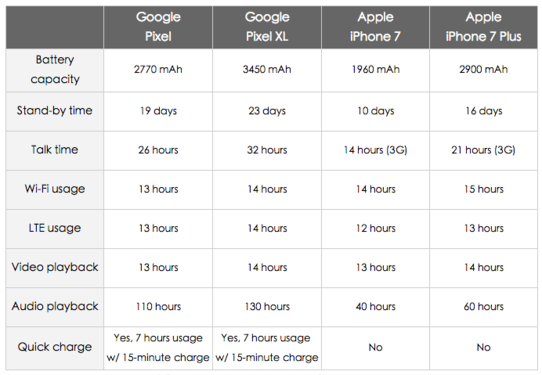Click the LTE usage row label
This screenshot has width=542, height=375.
55,228
